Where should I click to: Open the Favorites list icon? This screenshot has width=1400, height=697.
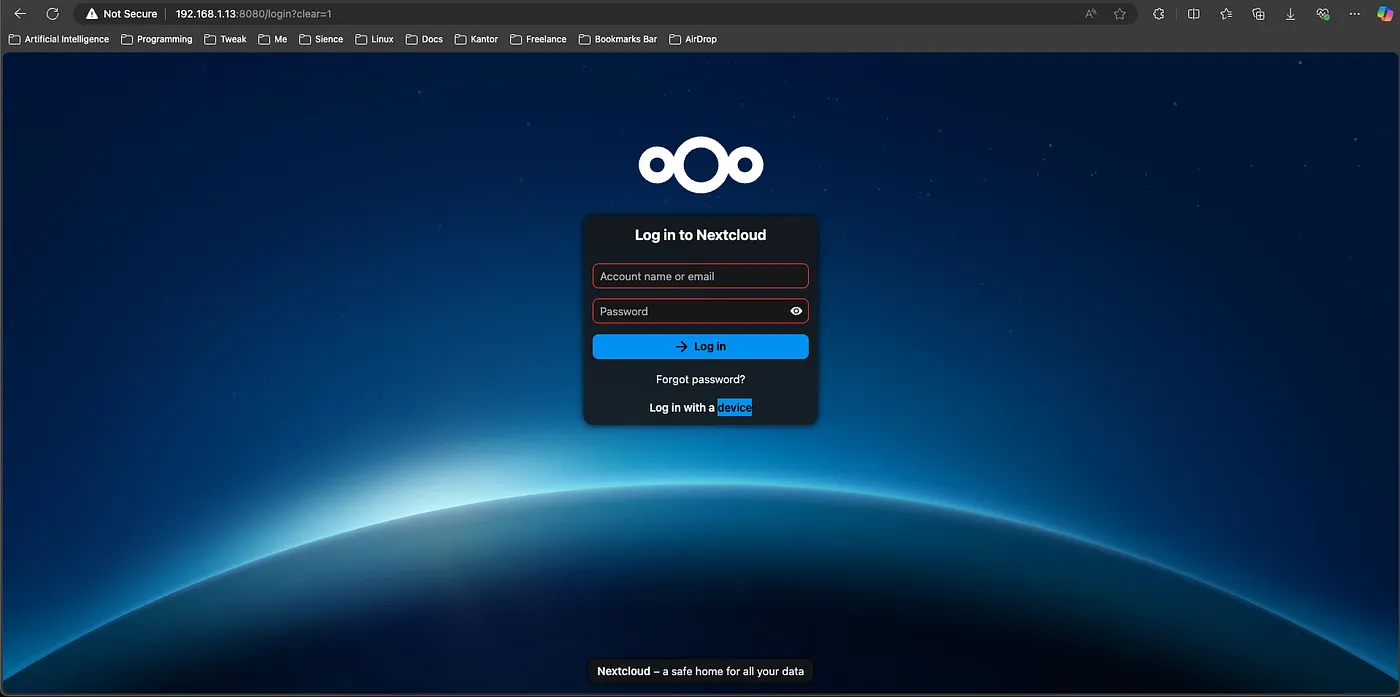(x=1226, y=14)
